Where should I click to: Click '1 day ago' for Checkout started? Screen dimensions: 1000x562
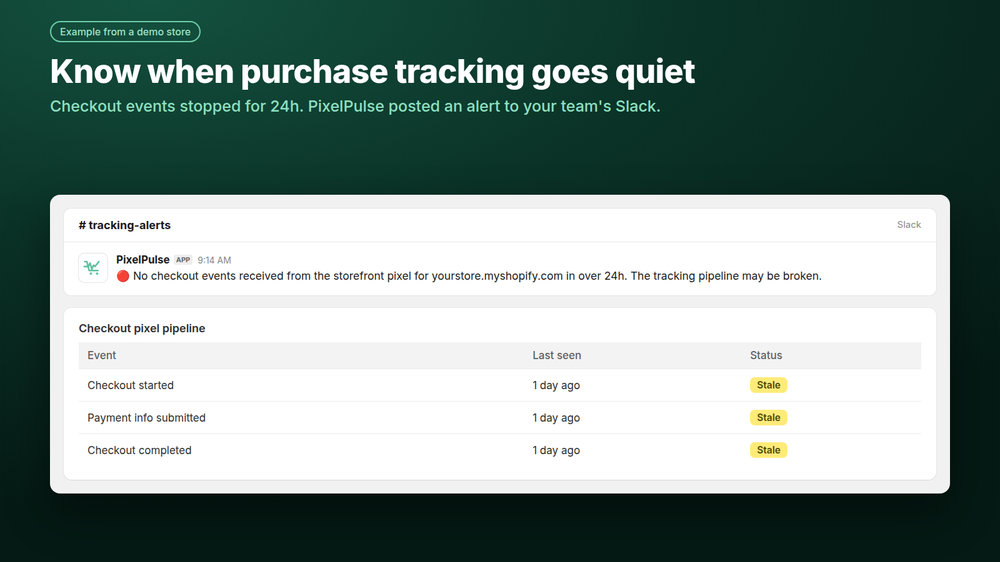(x=556, y=385)
